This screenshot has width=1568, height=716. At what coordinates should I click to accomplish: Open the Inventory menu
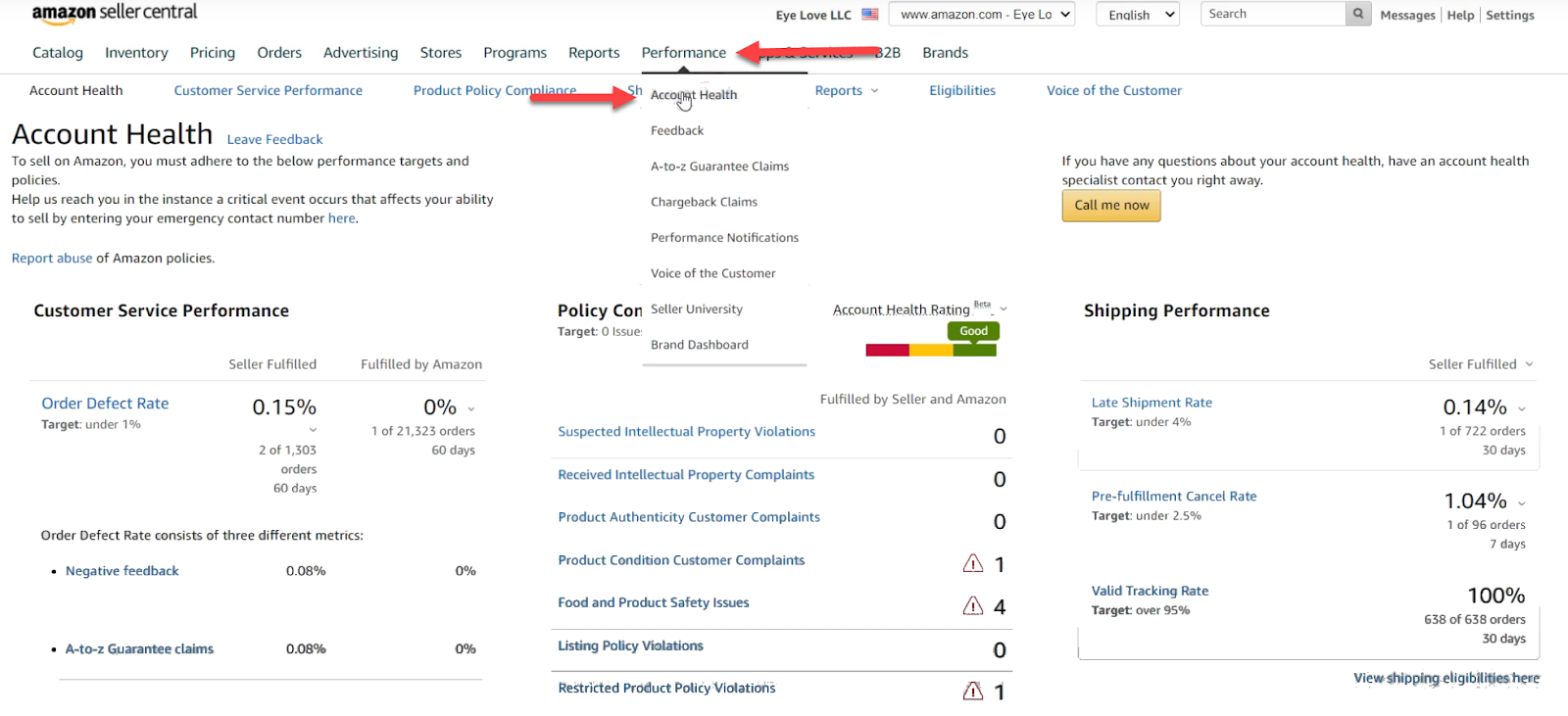click(136, 53)
